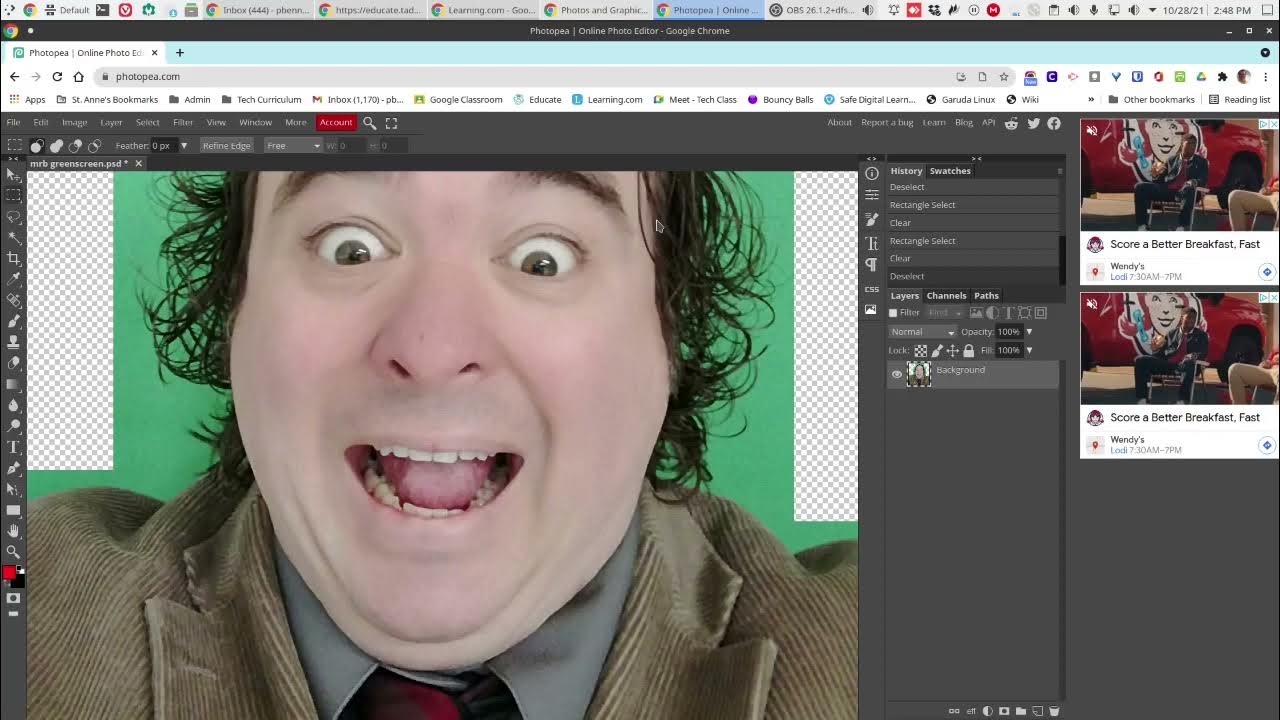1280x720 pixels.
Task: Create new folder icon in Layers panel
Action: click(x=1021, y=711)
